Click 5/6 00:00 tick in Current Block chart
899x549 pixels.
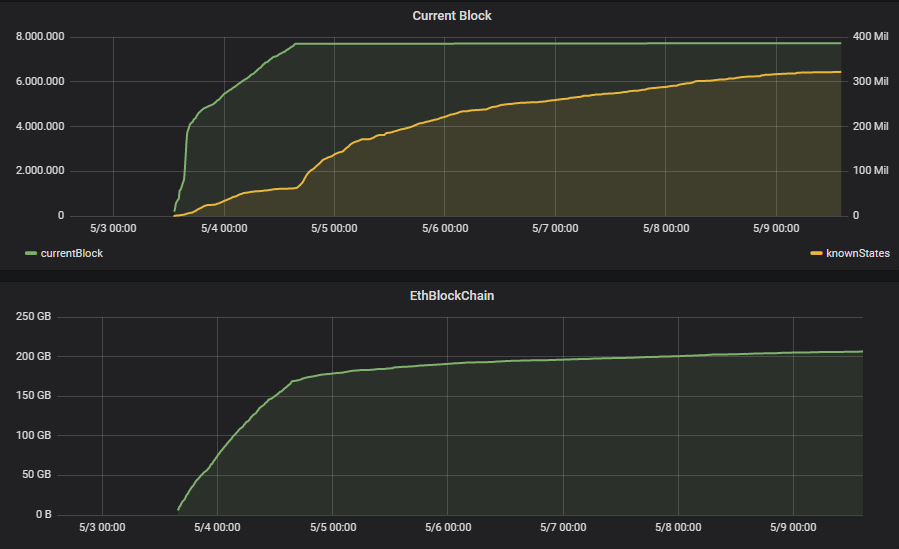[445, 229]
